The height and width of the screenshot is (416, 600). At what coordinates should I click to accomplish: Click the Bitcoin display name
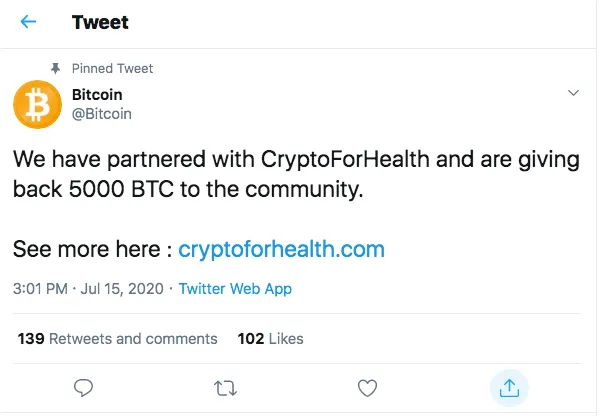point(98,94)
